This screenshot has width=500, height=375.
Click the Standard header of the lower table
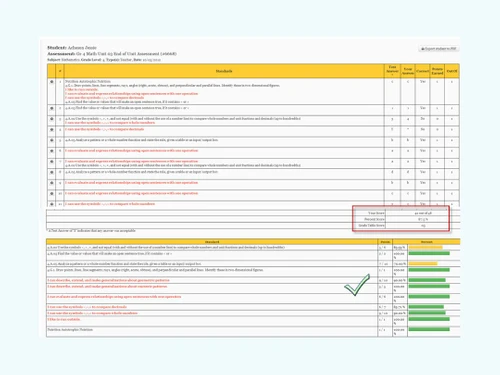pos(212,242)
